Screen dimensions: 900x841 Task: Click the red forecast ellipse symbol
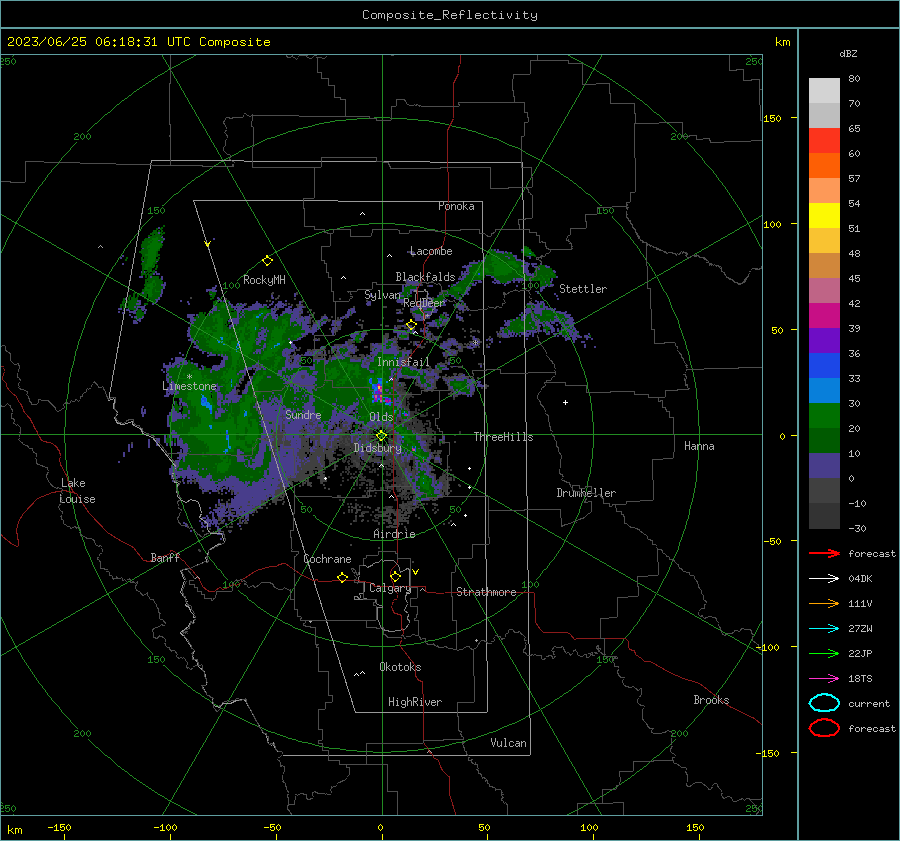[824, 728]
